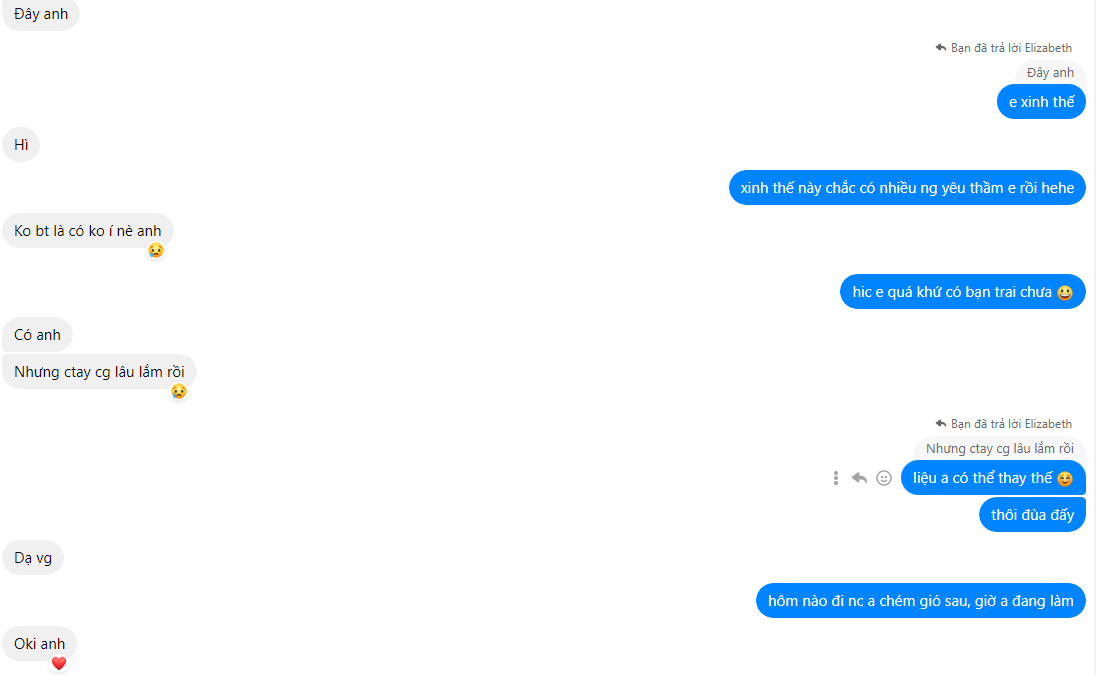Select the 'hic e quá khứ có bạn trai chưa' message
The height and width of the screenshot is (676, 1096).
tap(962, 292)
